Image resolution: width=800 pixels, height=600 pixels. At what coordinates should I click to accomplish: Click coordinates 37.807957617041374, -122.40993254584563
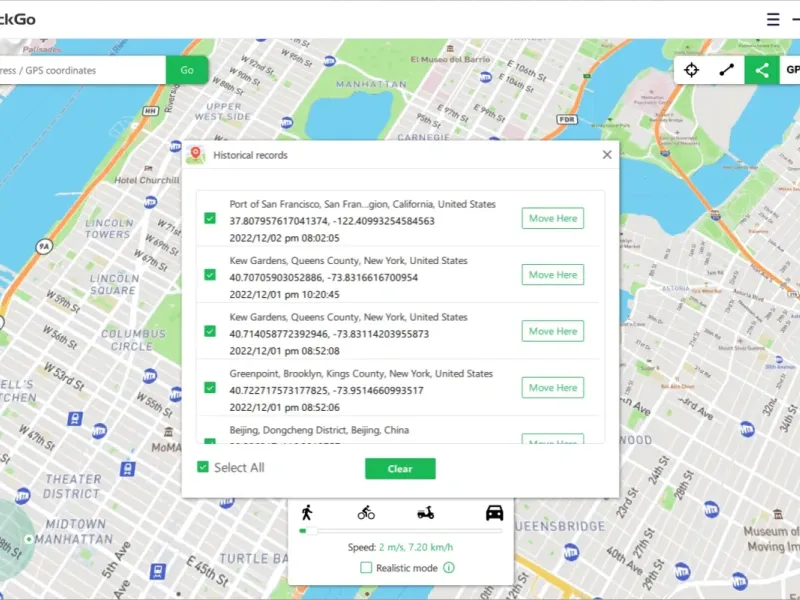(x=332, y=221)
